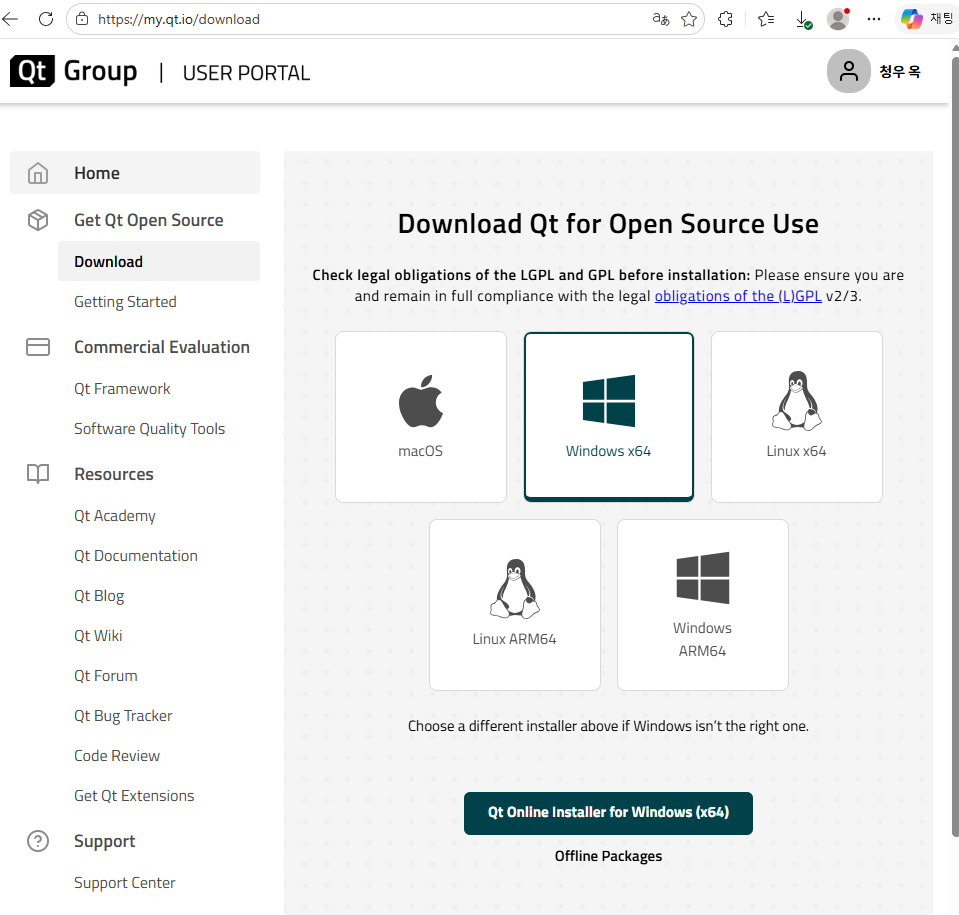Click Qt Online Installer for Windows button

[x=608, y=813]
